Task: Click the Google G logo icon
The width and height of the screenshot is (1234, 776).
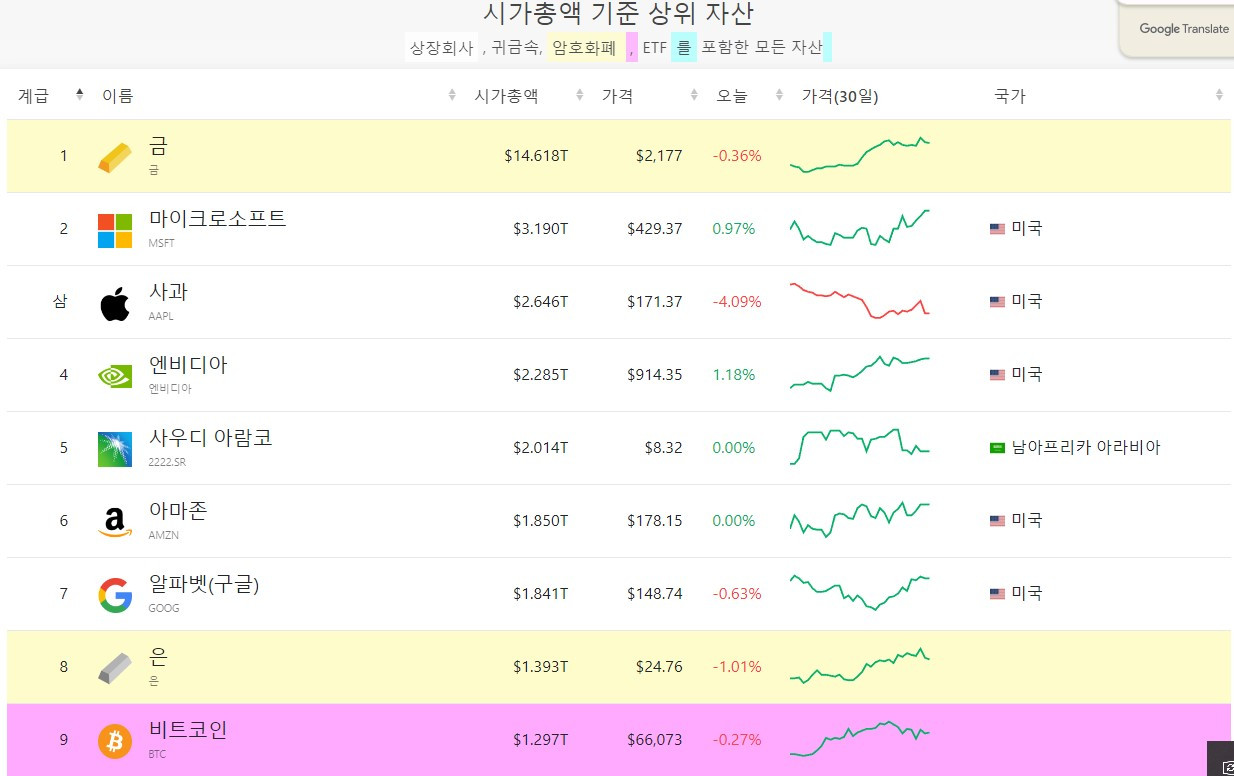Action: (115, 595)
